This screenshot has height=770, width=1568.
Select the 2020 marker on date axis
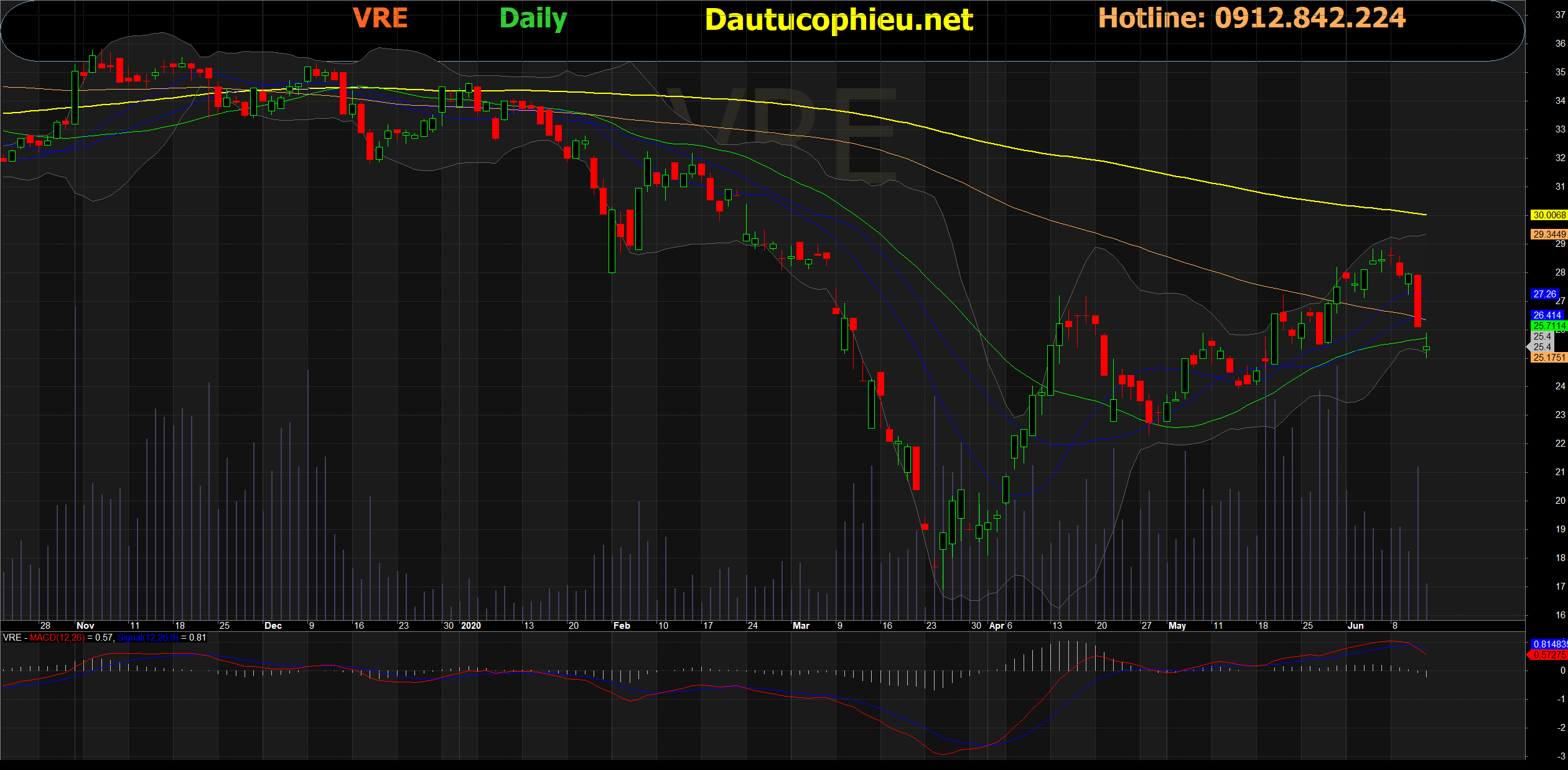471,626
